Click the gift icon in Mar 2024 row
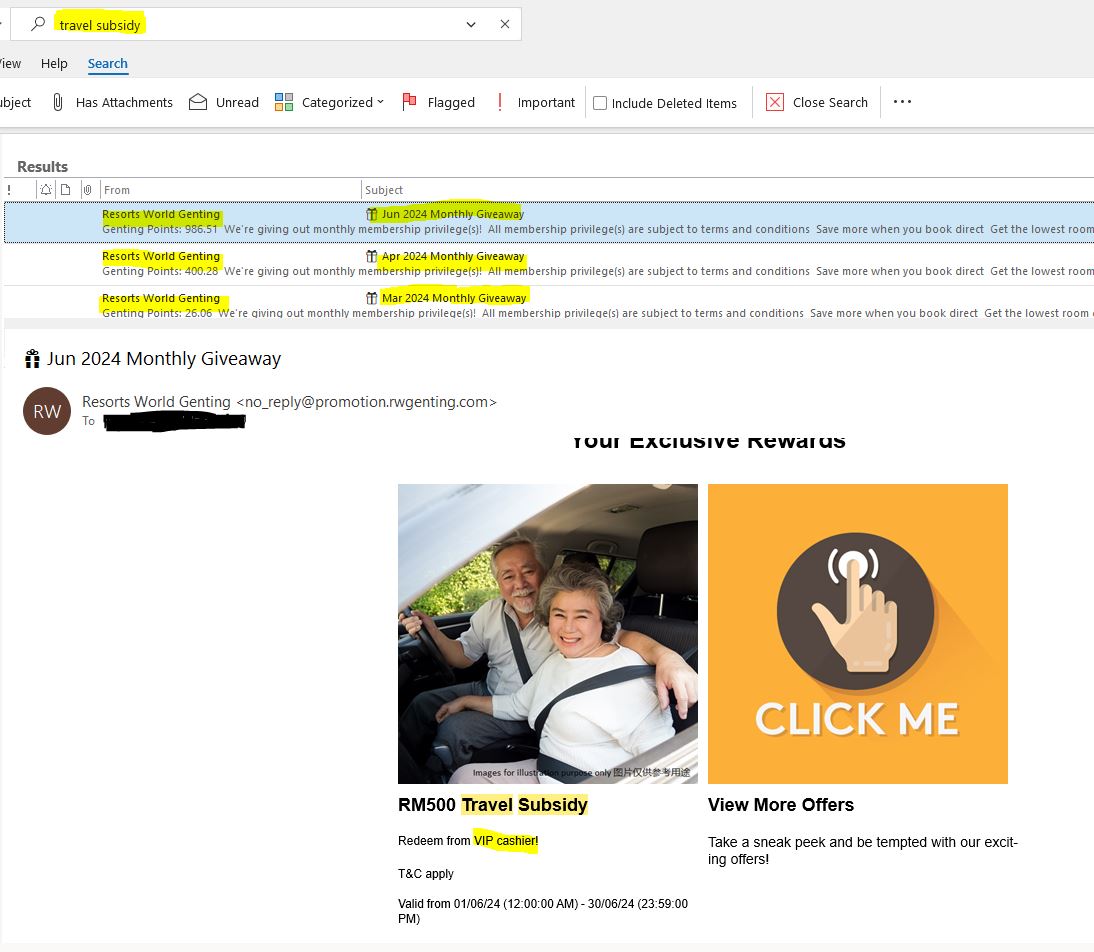 point(372,298)
